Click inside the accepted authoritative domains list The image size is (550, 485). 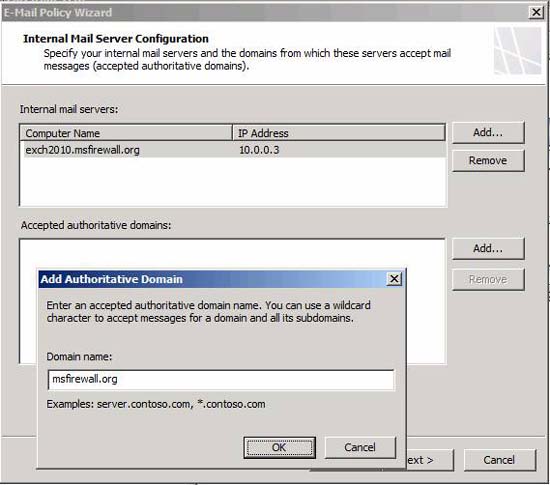point(232,254)
